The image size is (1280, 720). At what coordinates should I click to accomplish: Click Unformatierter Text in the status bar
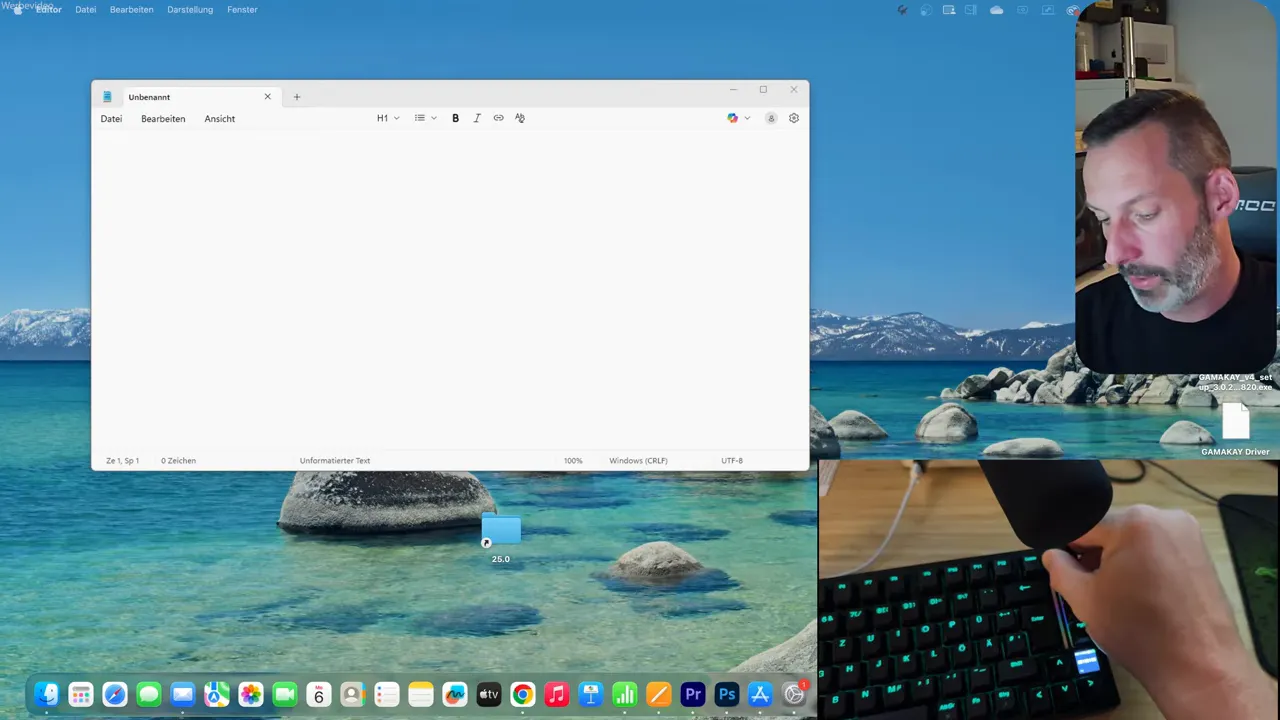335,461
